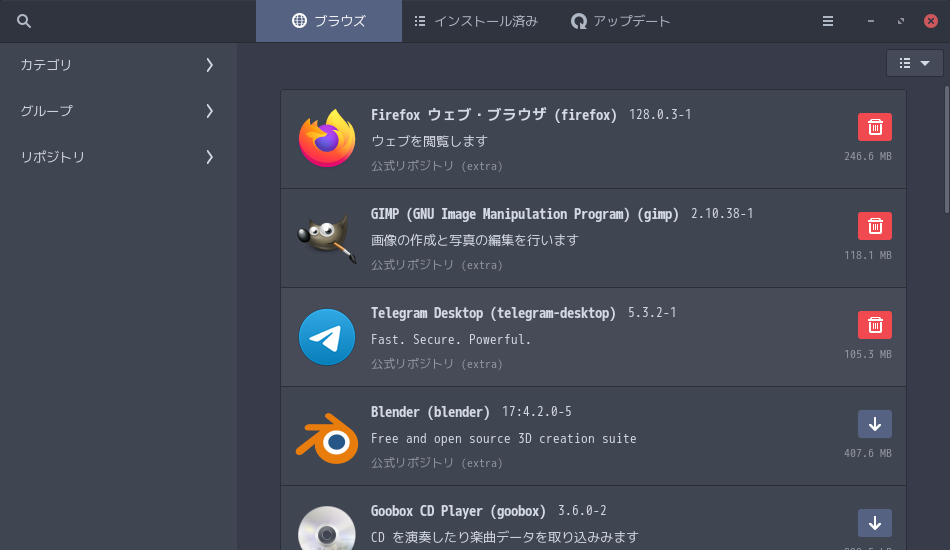
Task: Click the Blender logo icon
Action: click(x=327, y=439)
